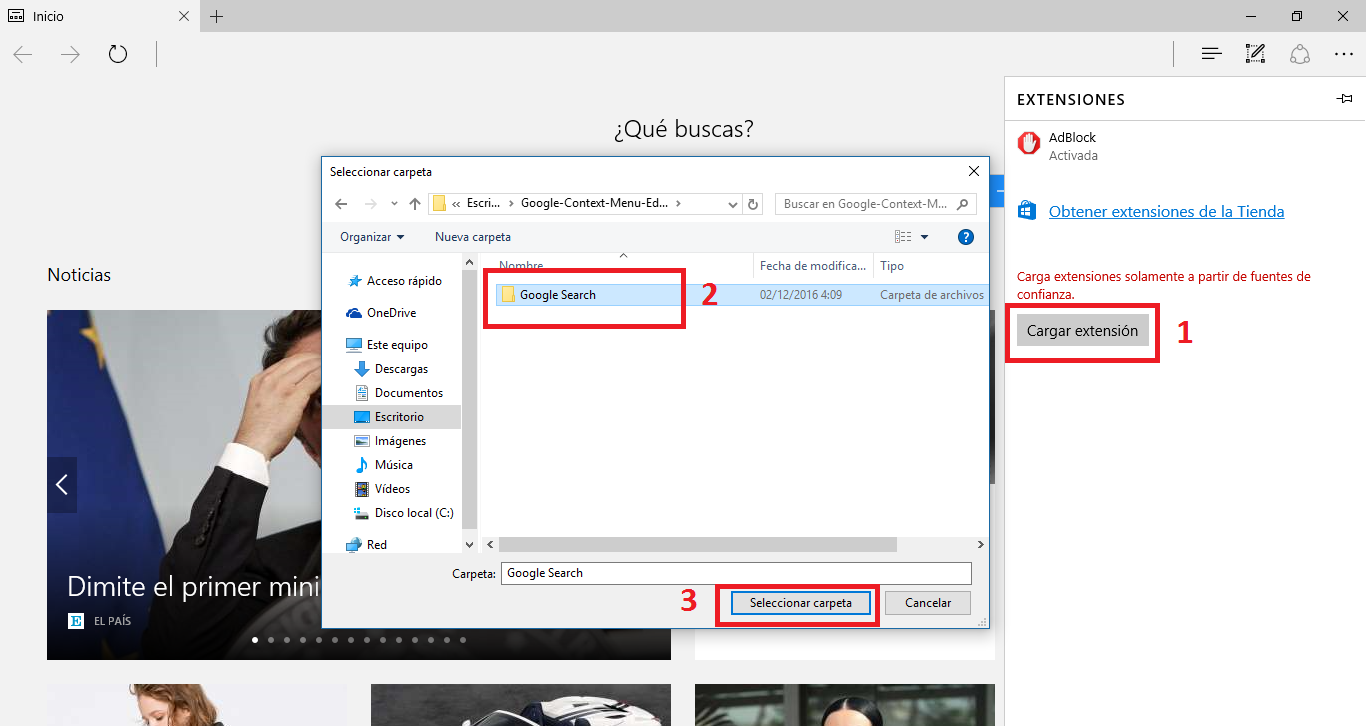The width and height of the screenshot is (1366, 726).
Task: Click the Cargar extensión button
Action: click(1082, 331)
